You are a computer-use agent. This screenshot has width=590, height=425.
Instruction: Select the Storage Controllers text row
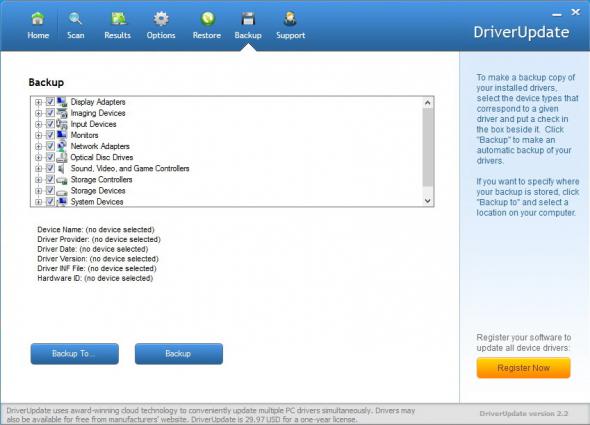[x=101, y=180]
